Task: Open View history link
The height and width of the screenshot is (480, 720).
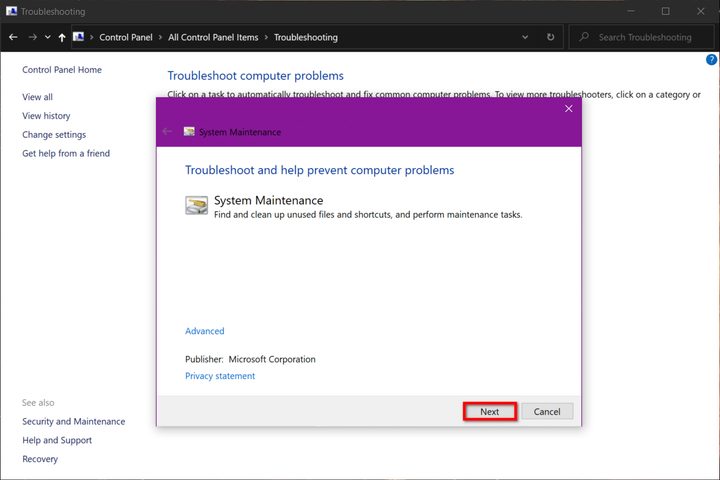Action: (46, 116)
